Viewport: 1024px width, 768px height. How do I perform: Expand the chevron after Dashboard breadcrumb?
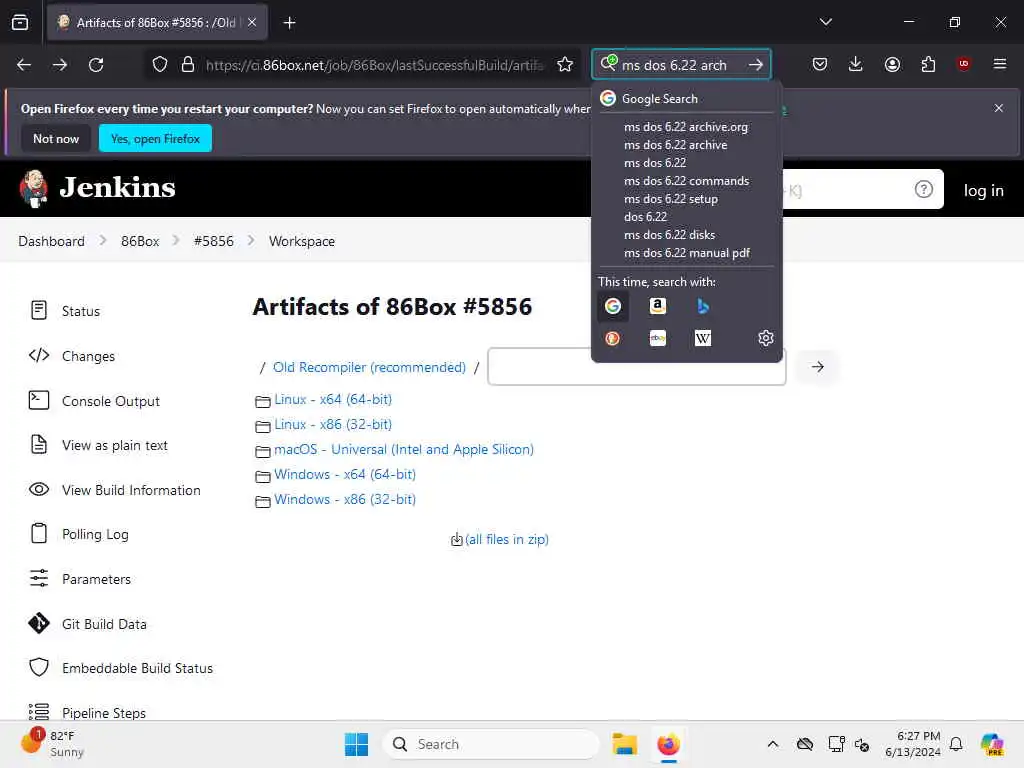[x=103, y=241]
